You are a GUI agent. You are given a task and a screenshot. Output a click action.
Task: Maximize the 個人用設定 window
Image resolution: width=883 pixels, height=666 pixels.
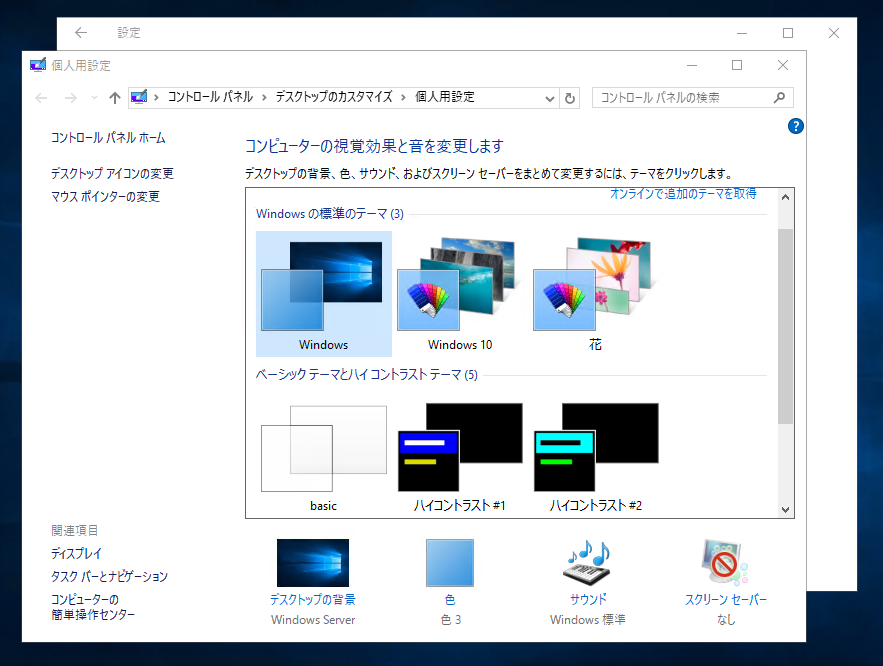737,65
